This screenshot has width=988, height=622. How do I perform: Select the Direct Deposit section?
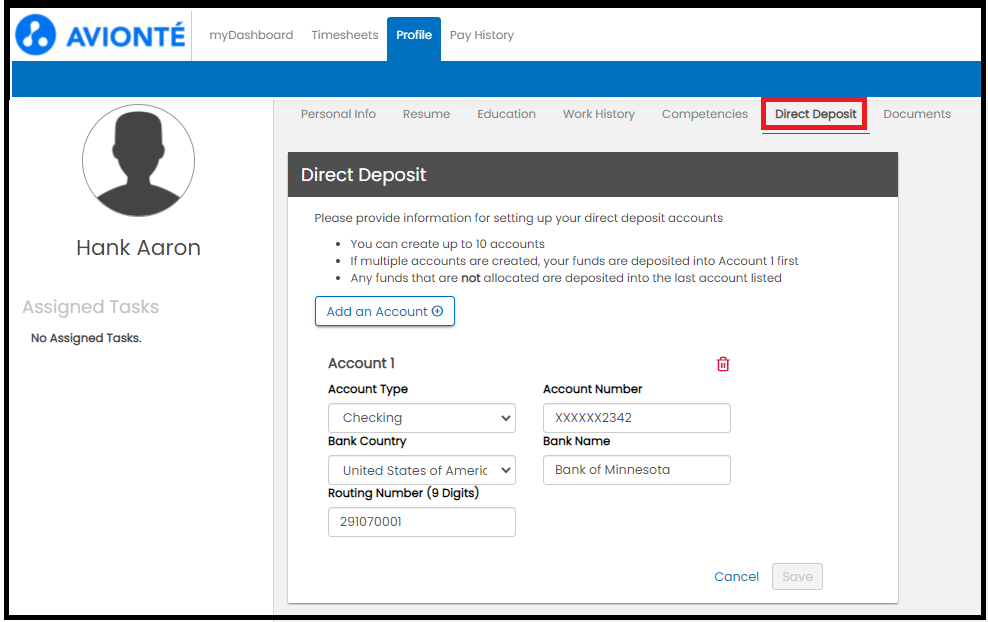(815, 114)
